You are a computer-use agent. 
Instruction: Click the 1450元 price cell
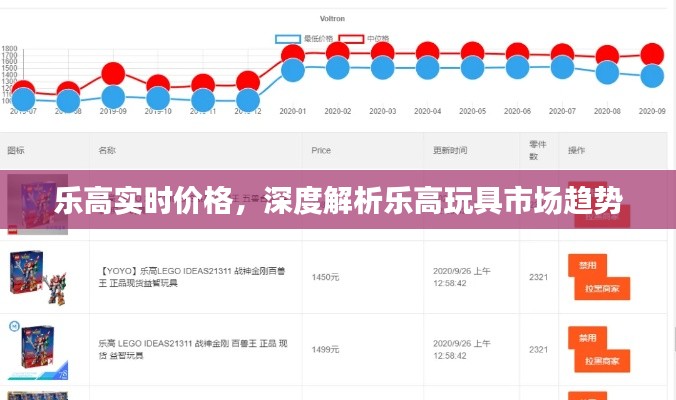coord(325,277)
